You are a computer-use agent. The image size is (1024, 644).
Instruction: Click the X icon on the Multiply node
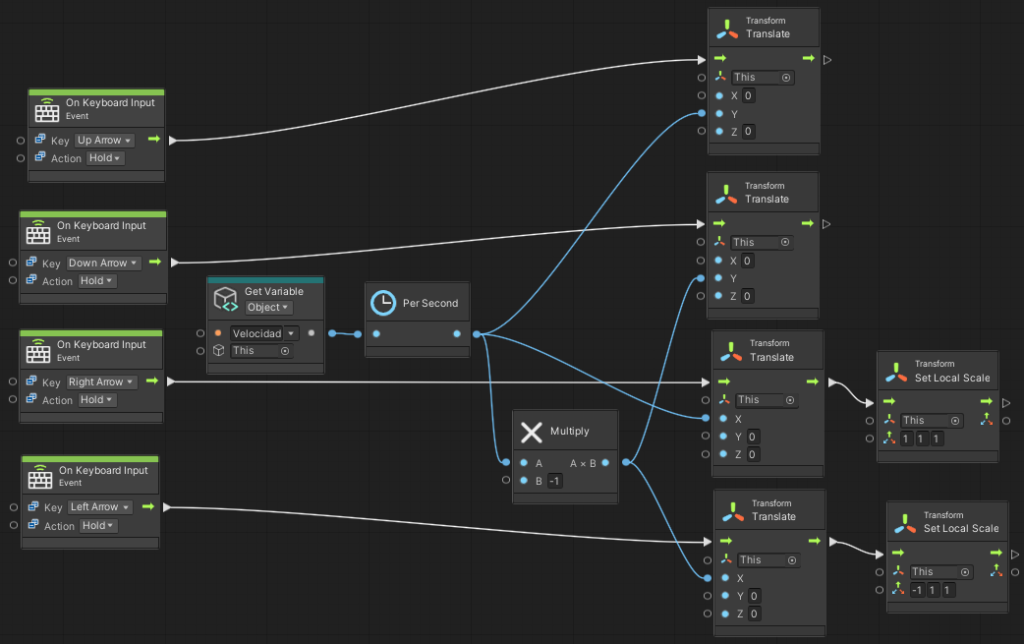[x=531, y=431]
